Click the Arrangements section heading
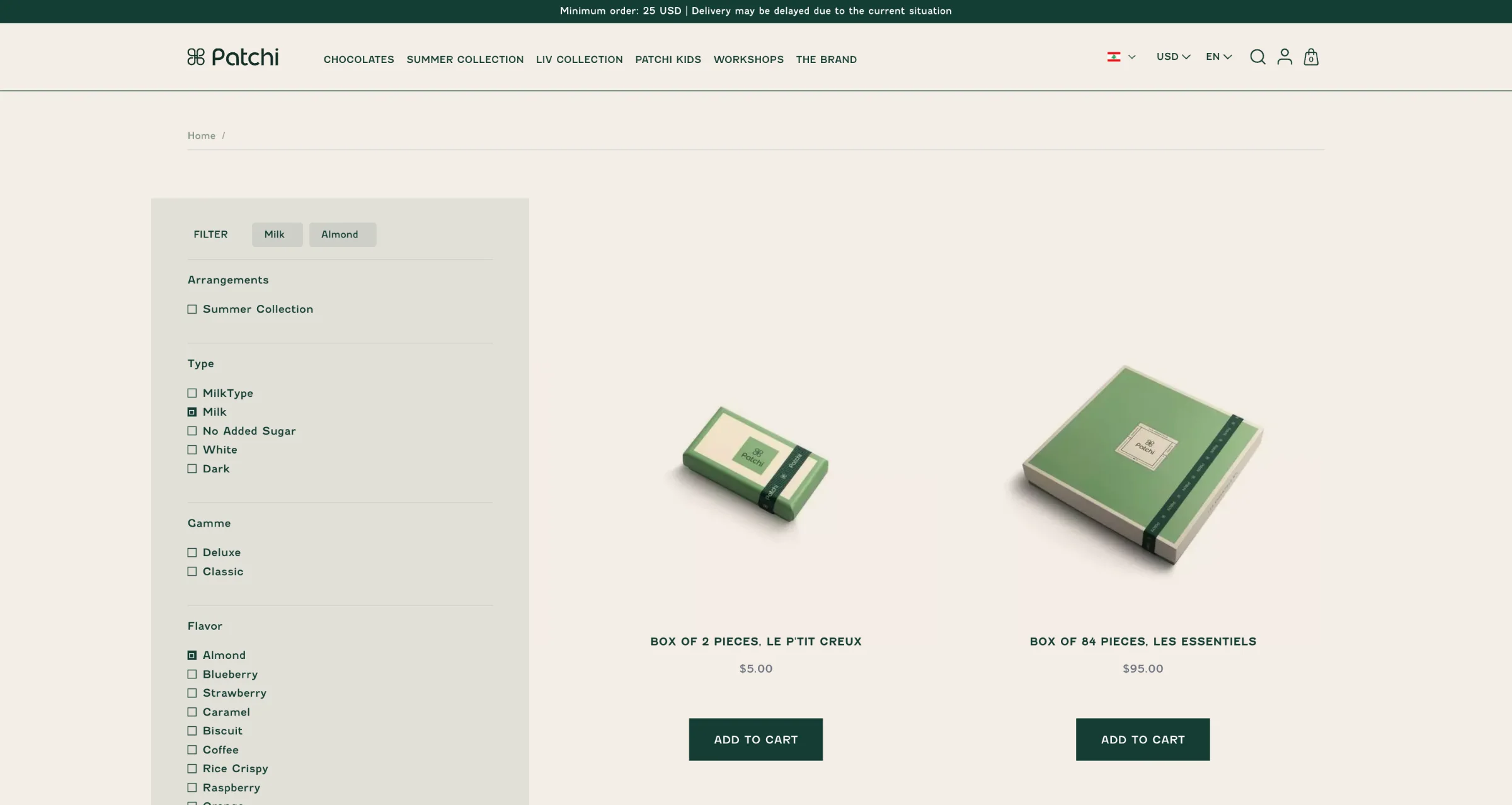The width and height of the screenshot is (1512, 805). [228, 280]
